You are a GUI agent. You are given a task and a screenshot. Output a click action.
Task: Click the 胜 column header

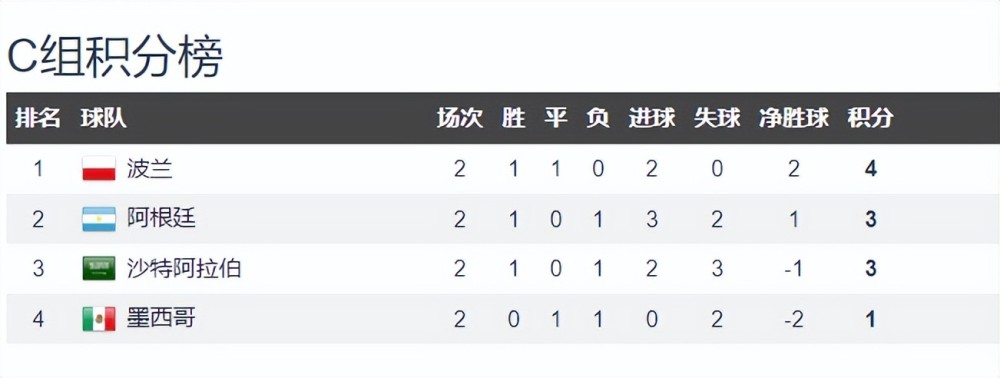pos(513,118)
